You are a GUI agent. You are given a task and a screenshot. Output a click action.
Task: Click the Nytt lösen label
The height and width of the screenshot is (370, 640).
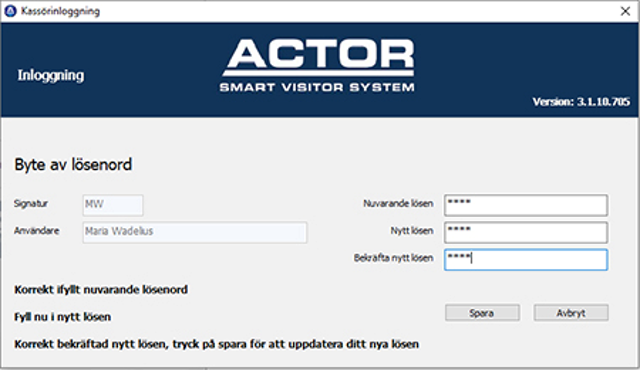(x=411, y=231)
